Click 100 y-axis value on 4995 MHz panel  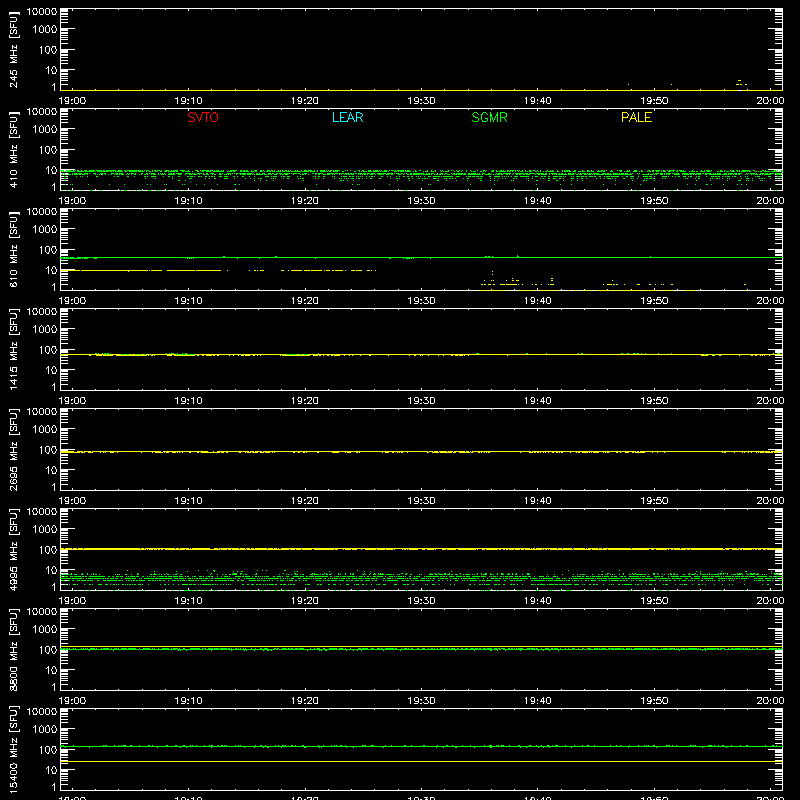[48, 550]
